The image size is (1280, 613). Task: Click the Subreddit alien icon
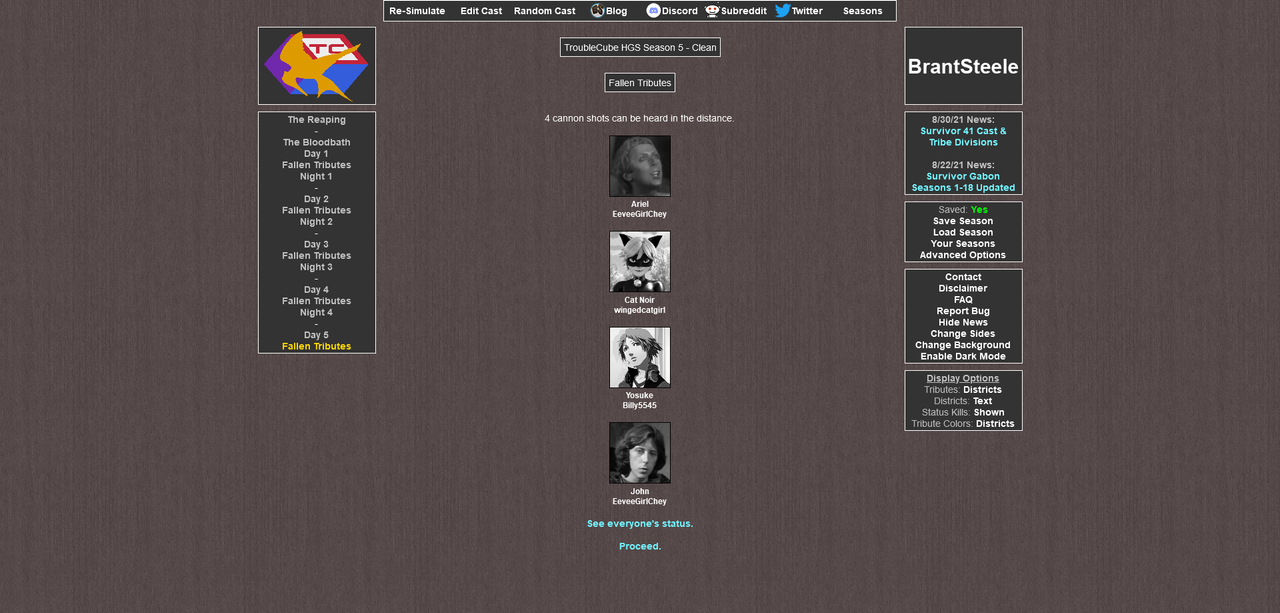tap(712, 11)
